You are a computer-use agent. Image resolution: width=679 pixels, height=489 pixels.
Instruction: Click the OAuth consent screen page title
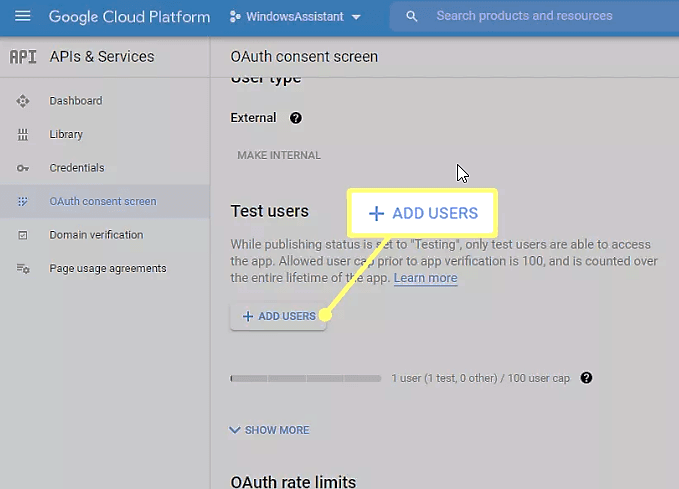coord(304,57)
